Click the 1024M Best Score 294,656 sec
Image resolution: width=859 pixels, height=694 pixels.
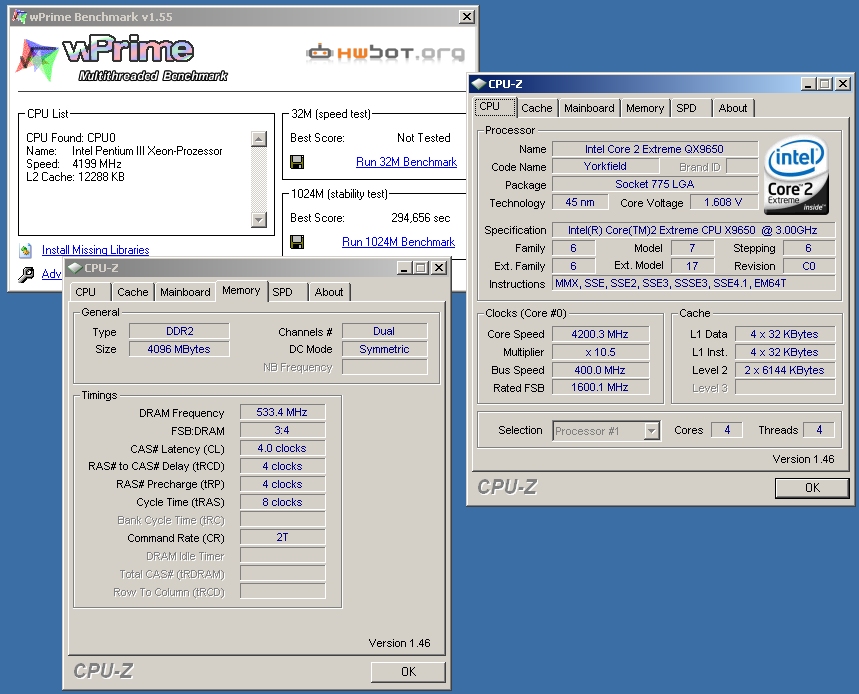coord(421,218)
